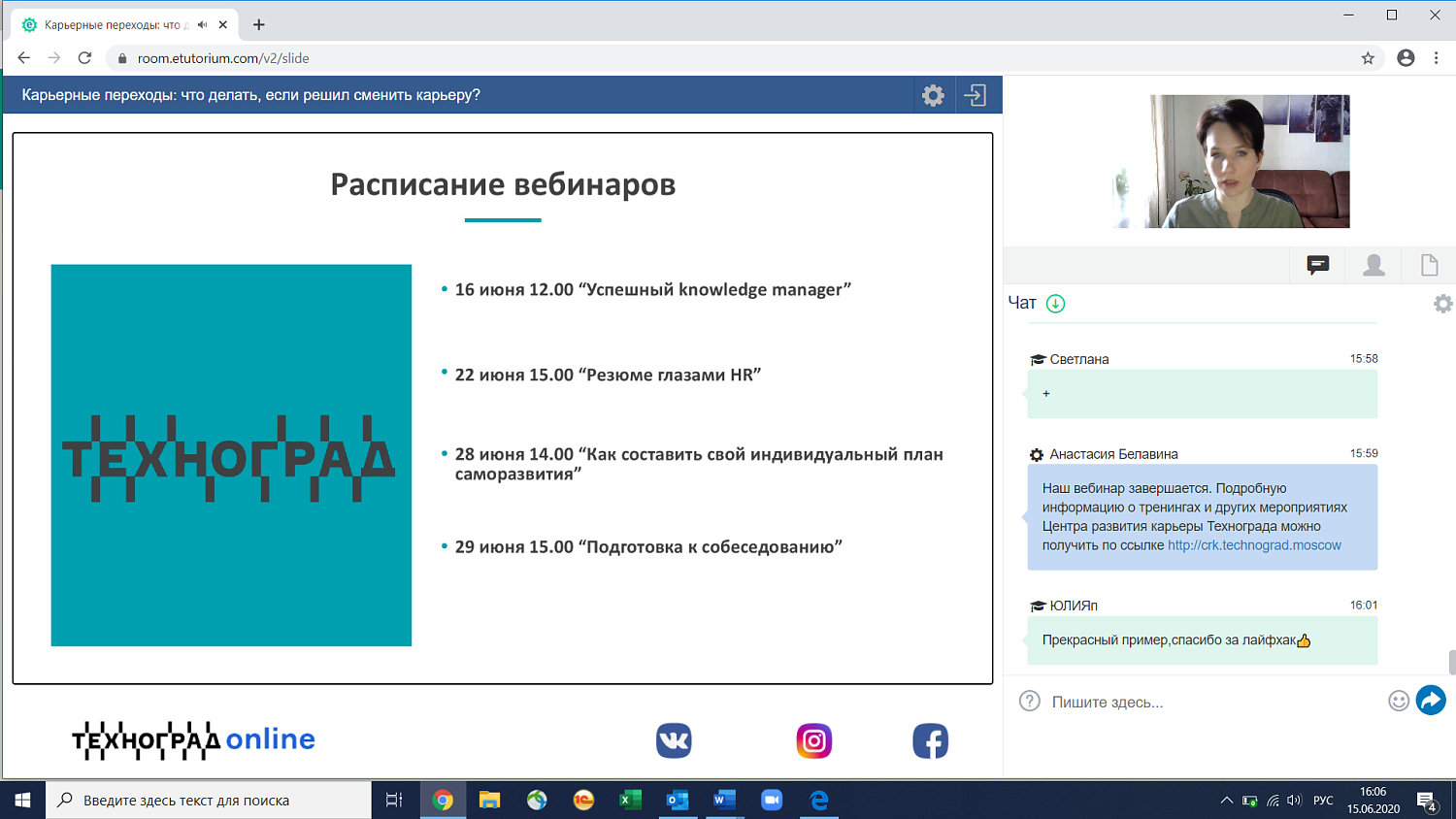Open the Chrome profile icon
The image size is (1456, 819).
pyautogui.click(x=1406, y=58)
